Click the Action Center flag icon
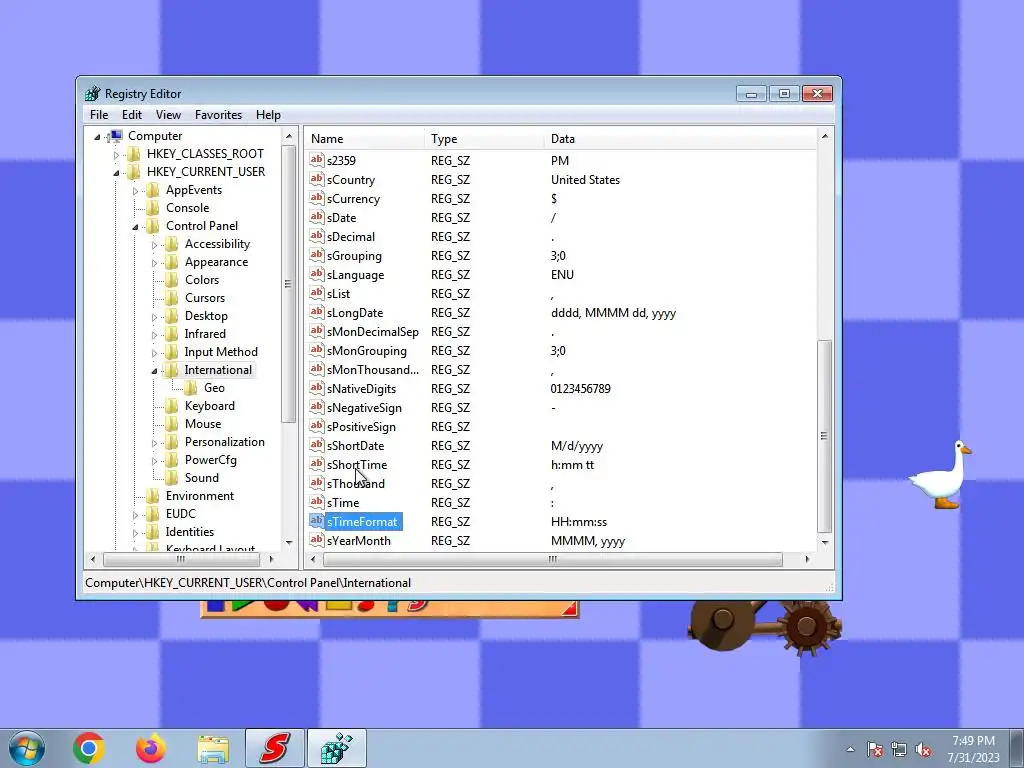Viewport: 1024px width, 768px height. pyautogui.click(x=875, y=750)
